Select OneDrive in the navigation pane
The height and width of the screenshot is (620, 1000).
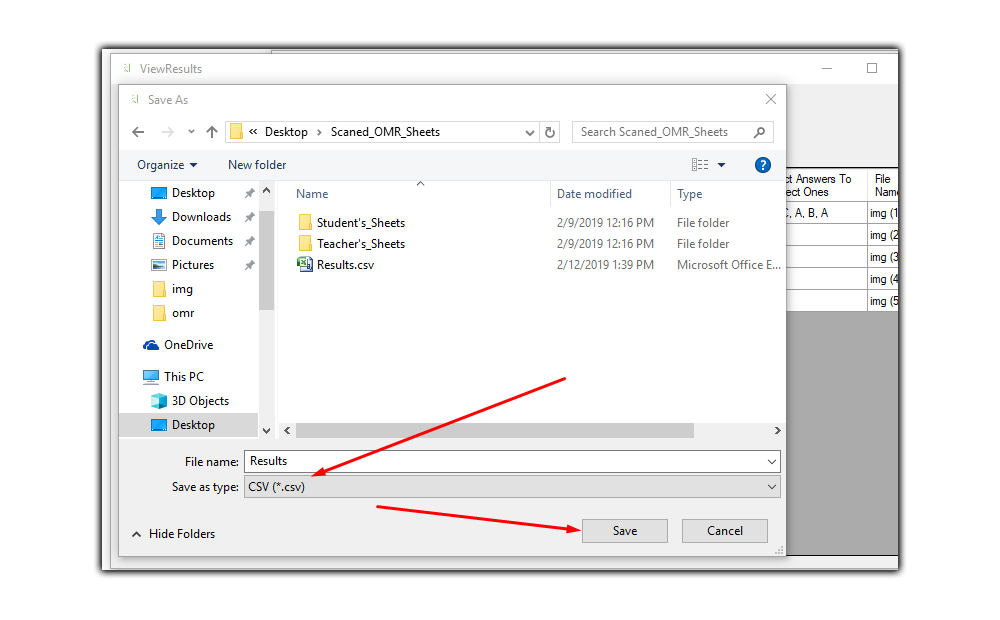click(x=188, y=345)
